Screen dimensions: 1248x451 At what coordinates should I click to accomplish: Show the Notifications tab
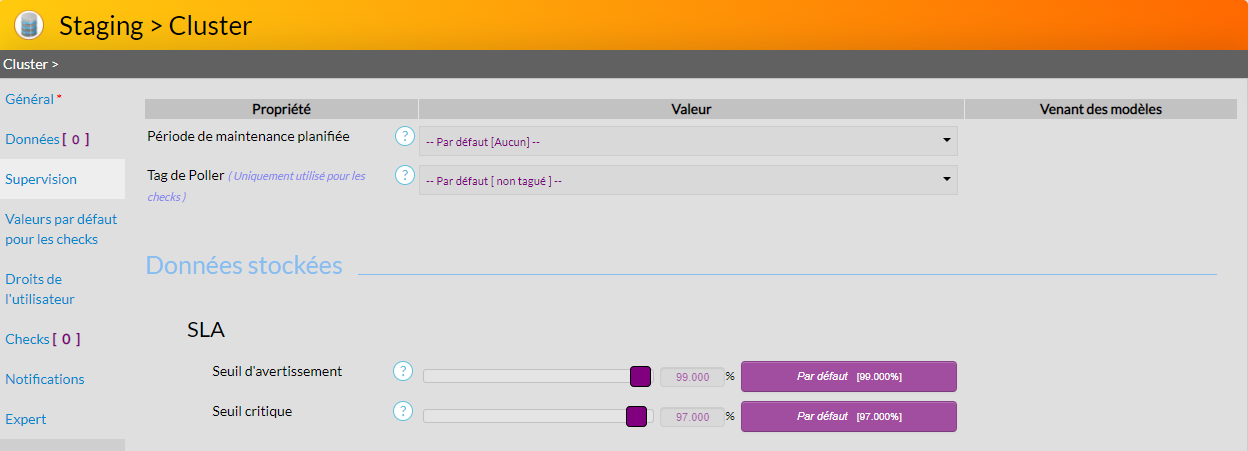pos(45,379)
